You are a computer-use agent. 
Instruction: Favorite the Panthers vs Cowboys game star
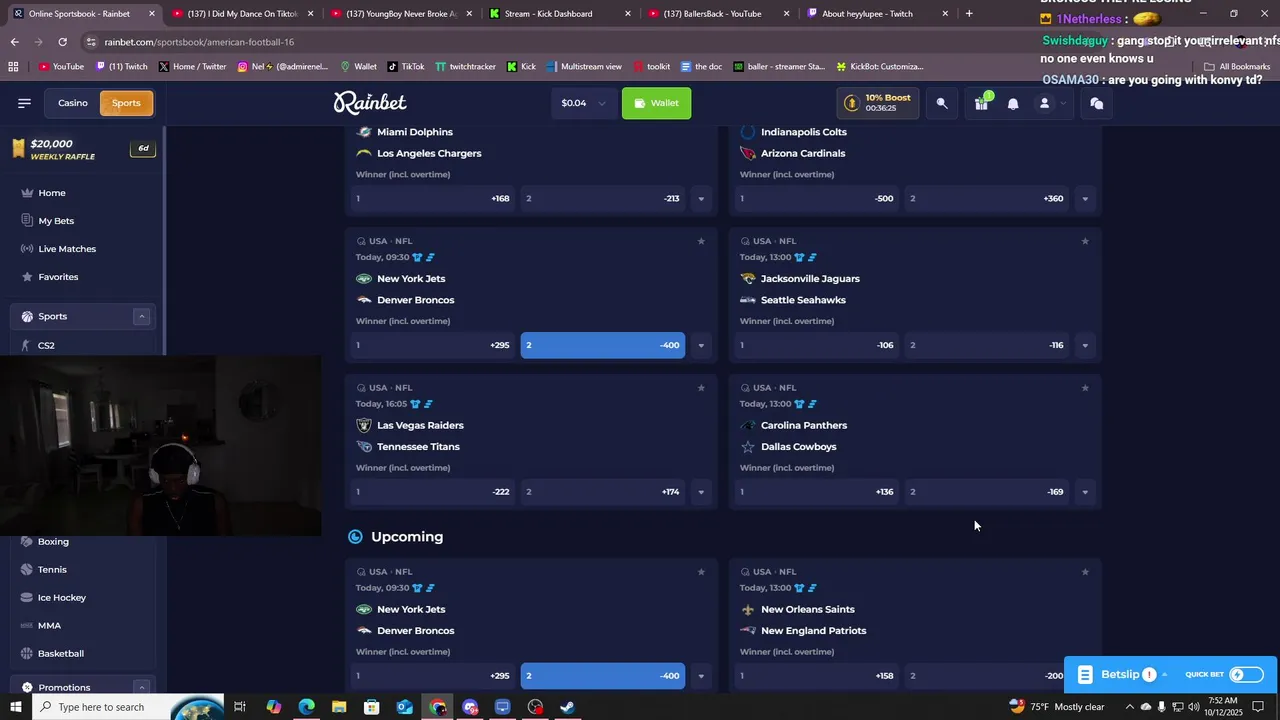coord(1085,388)
